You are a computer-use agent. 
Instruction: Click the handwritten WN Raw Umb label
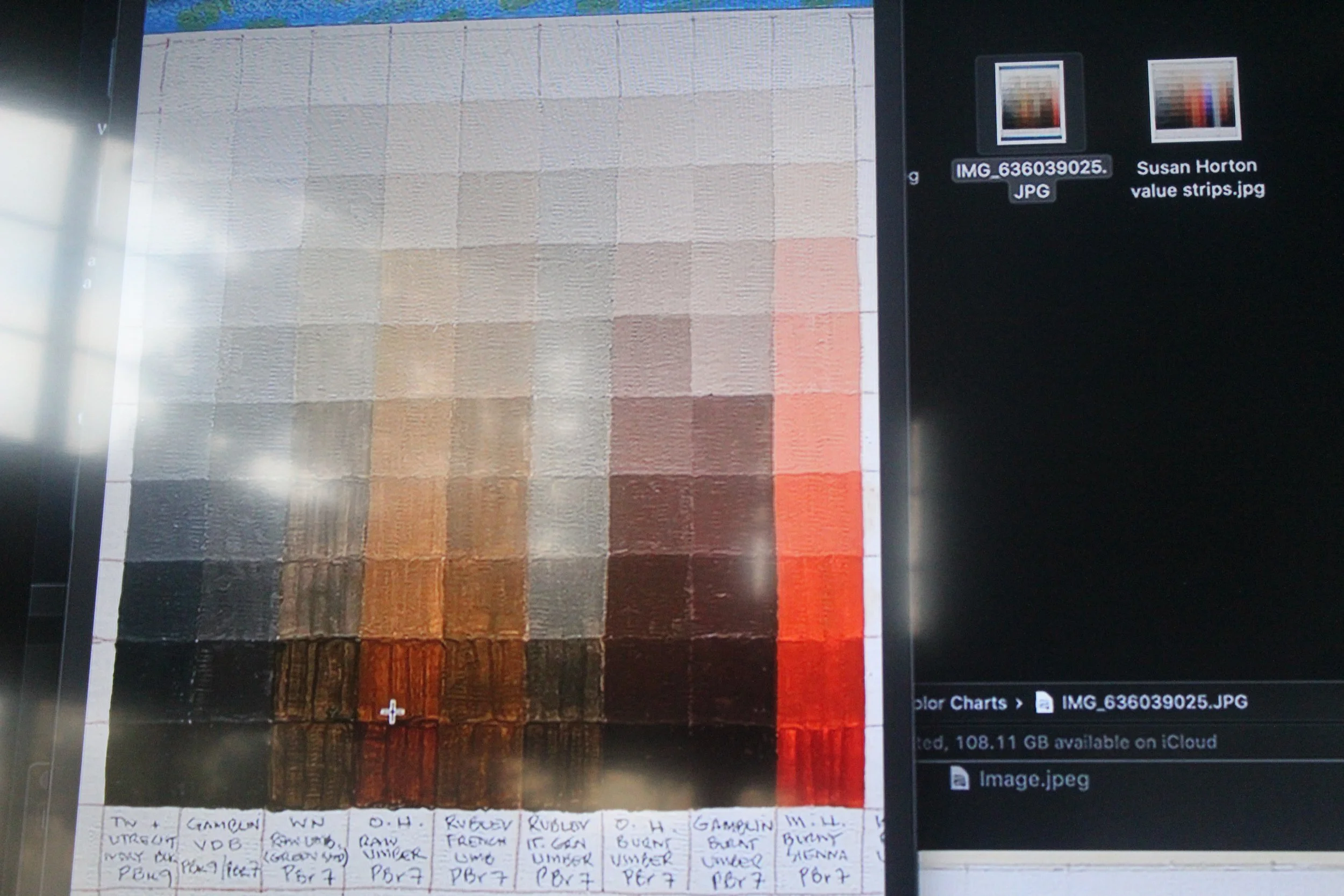coord(306,850)
